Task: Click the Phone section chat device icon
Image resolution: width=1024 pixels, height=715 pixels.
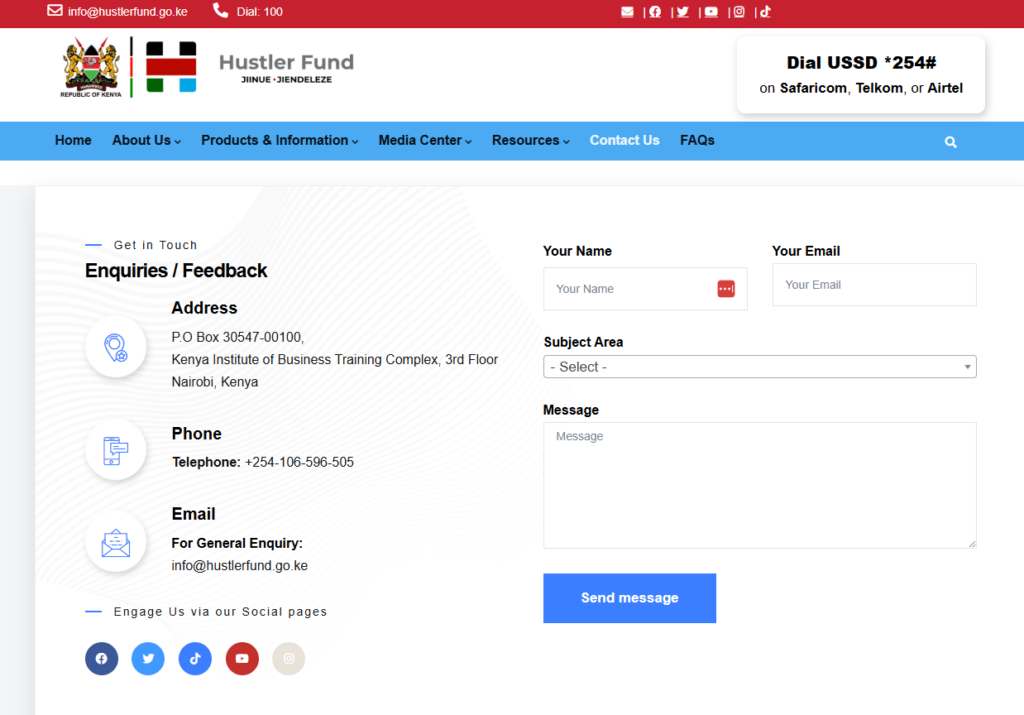Action: [116, 450]
